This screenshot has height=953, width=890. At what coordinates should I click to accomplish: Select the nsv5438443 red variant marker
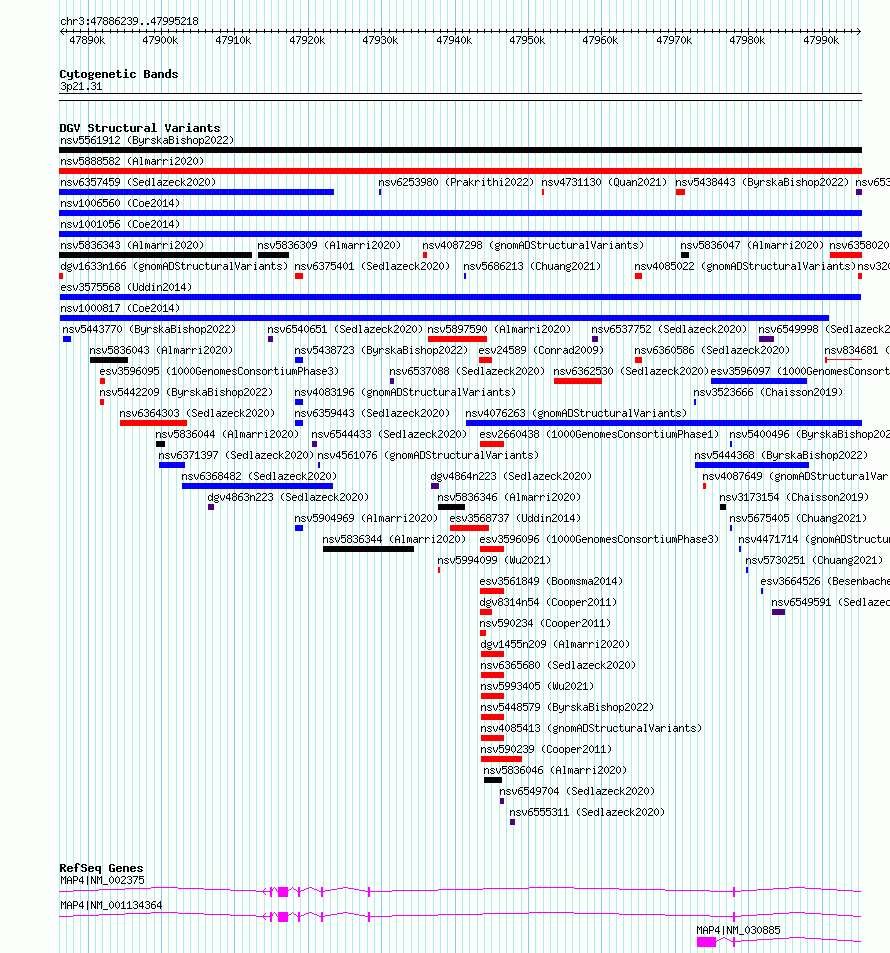pos(680,192)
